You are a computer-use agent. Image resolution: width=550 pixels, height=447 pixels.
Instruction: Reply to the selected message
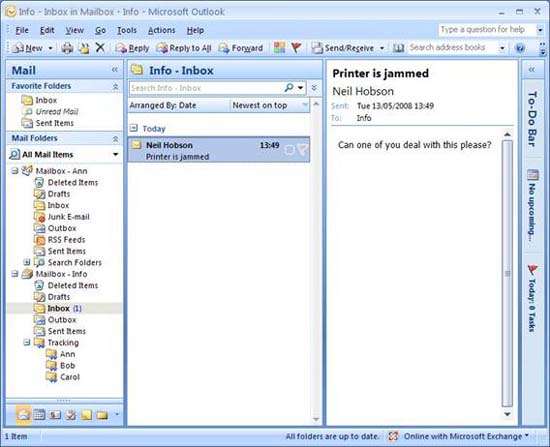132,48
